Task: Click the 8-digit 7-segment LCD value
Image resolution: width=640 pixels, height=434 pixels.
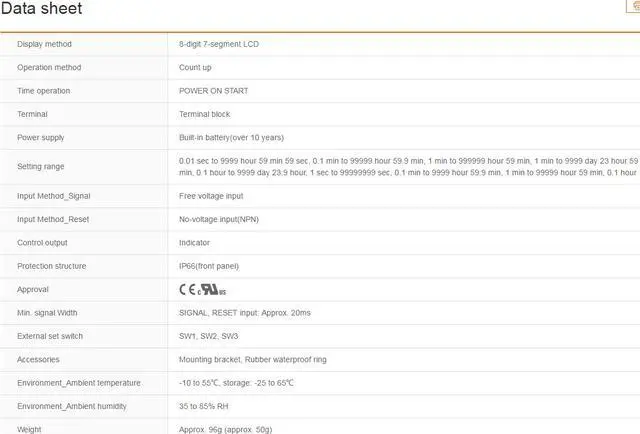Action: (x=219, y=44)
